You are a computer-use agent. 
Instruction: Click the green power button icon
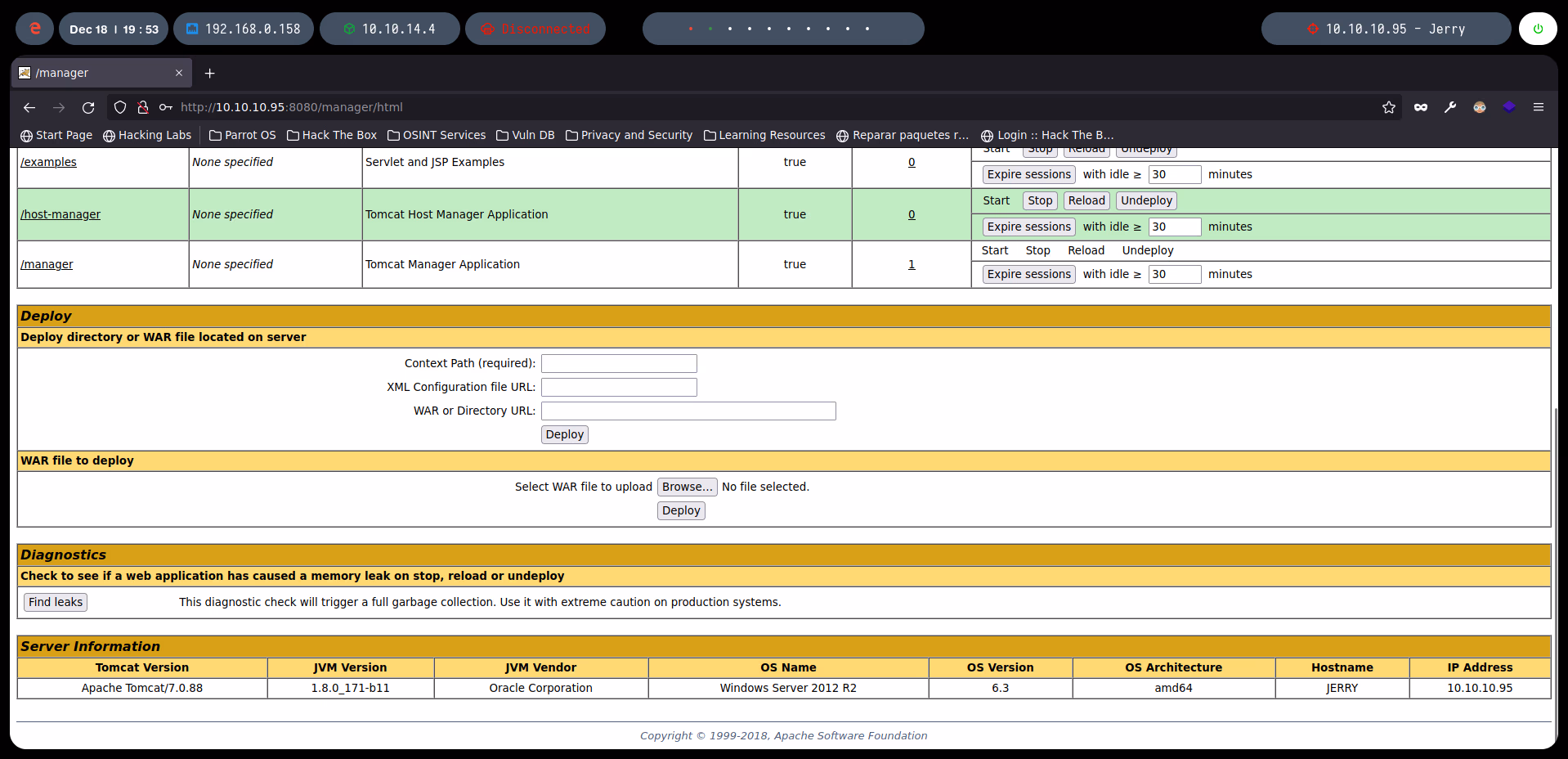(x=1537, y=29)
